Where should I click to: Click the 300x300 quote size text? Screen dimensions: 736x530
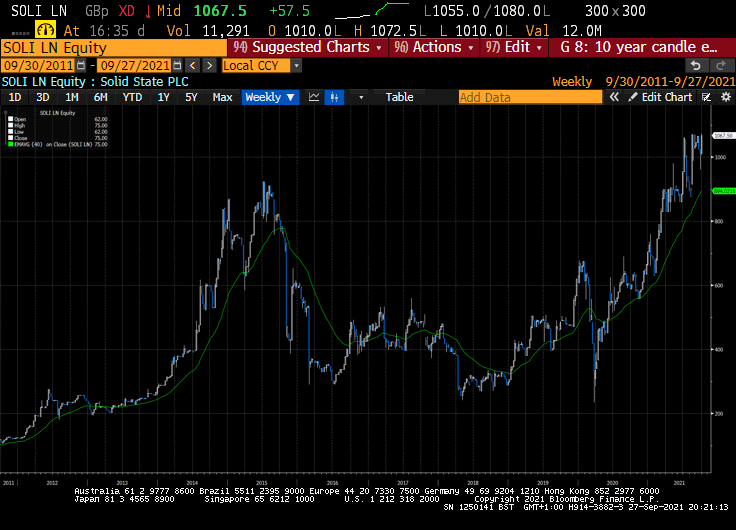615,11
